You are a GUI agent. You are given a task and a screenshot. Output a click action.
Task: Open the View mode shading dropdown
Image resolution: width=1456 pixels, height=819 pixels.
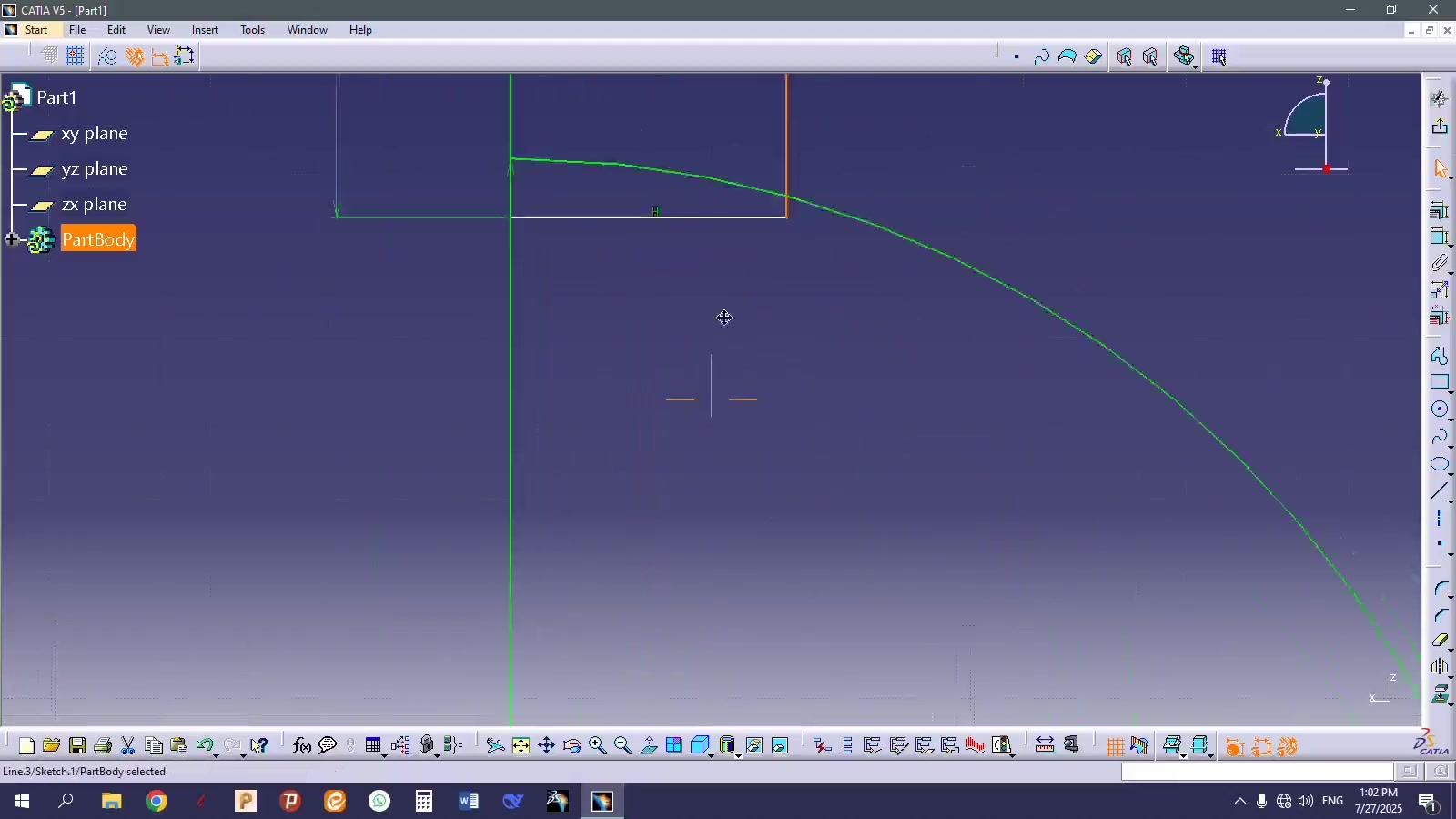(x=737, y=754)
